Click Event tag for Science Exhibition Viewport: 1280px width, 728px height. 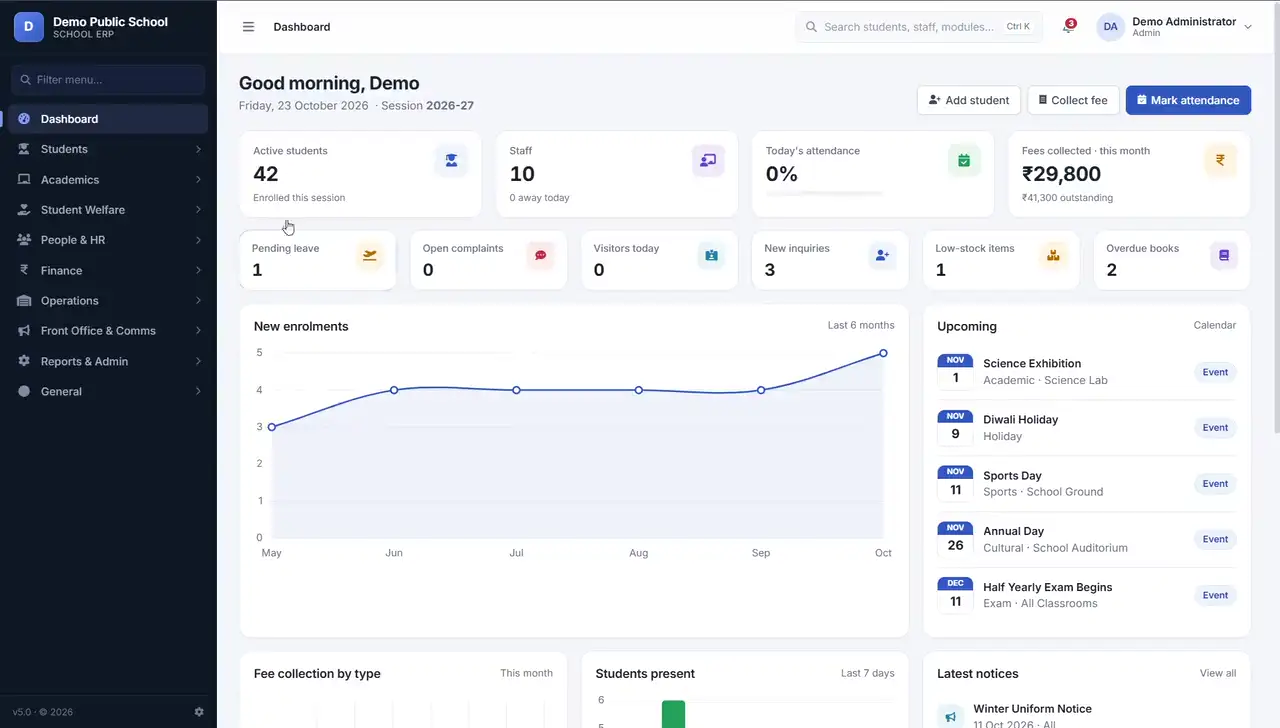pyautogui.click(x=1215, y=372)
